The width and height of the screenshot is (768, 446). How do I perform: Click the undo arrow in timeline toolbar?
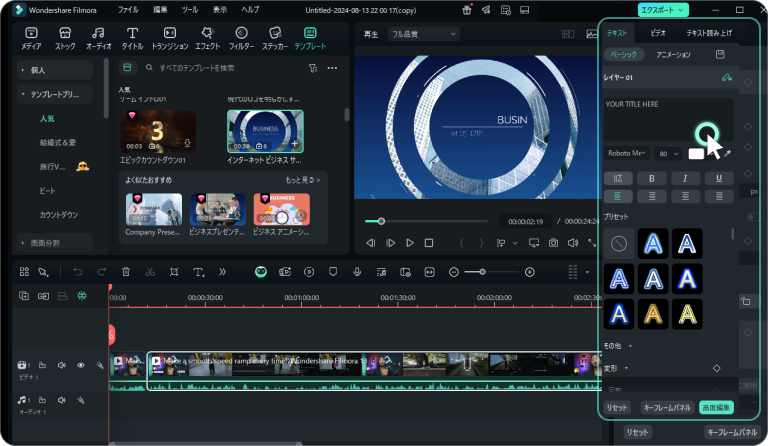coord(78,272)
